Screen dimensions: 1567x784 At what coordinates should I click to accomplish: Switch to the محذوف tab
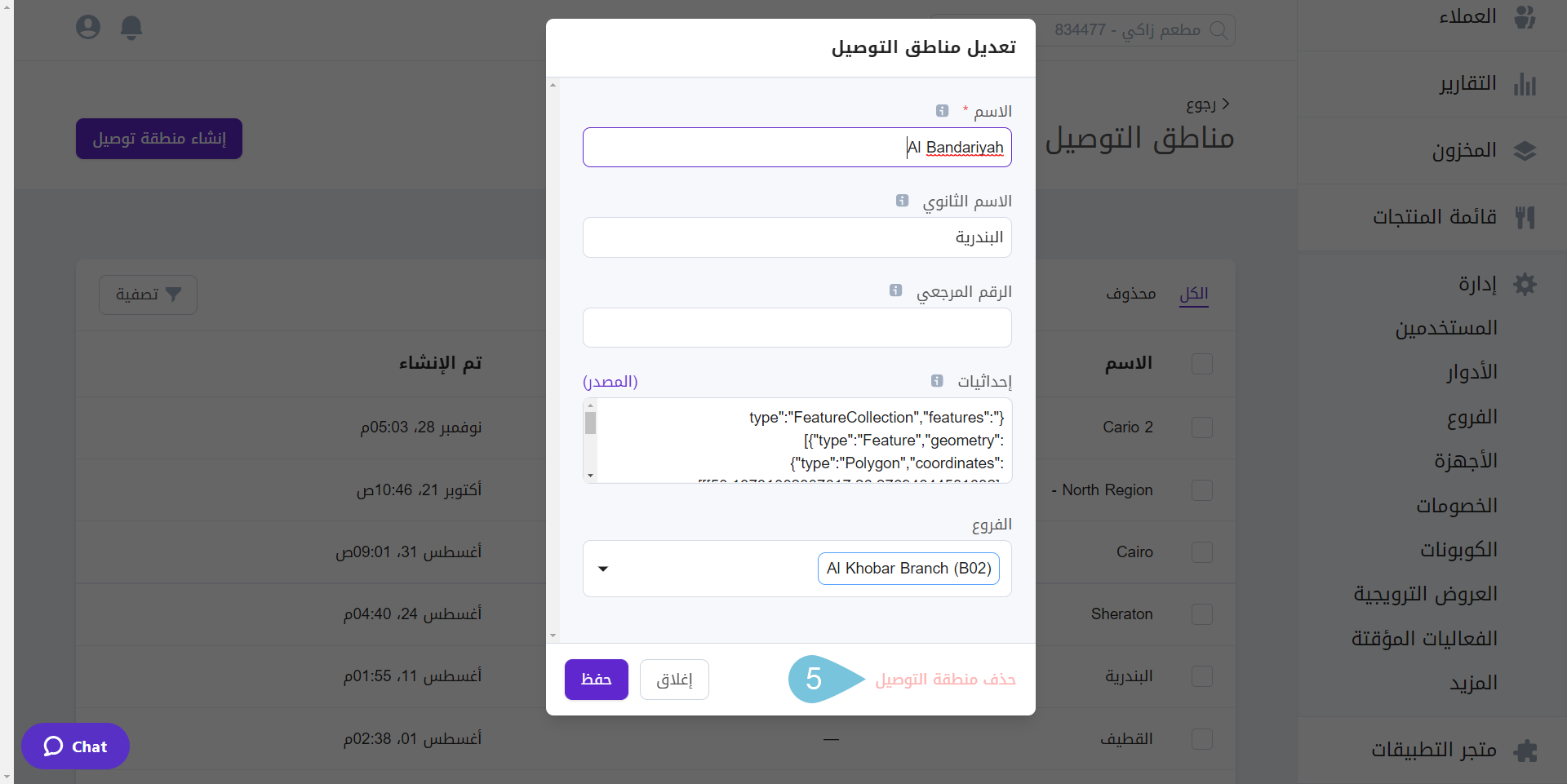[1130, 294]
